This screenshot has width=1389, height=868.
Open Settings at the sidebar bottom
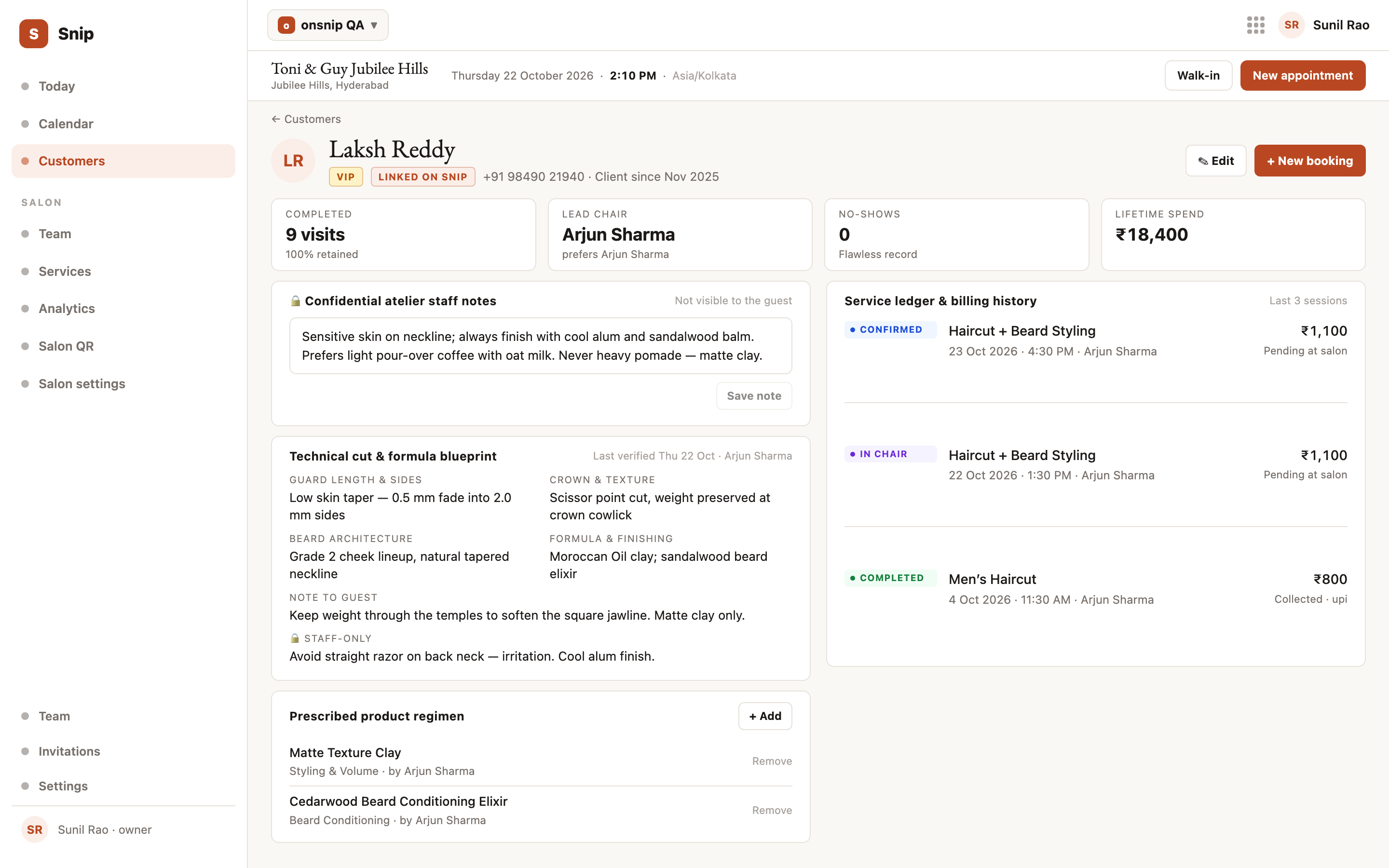[x=123, y=786]
